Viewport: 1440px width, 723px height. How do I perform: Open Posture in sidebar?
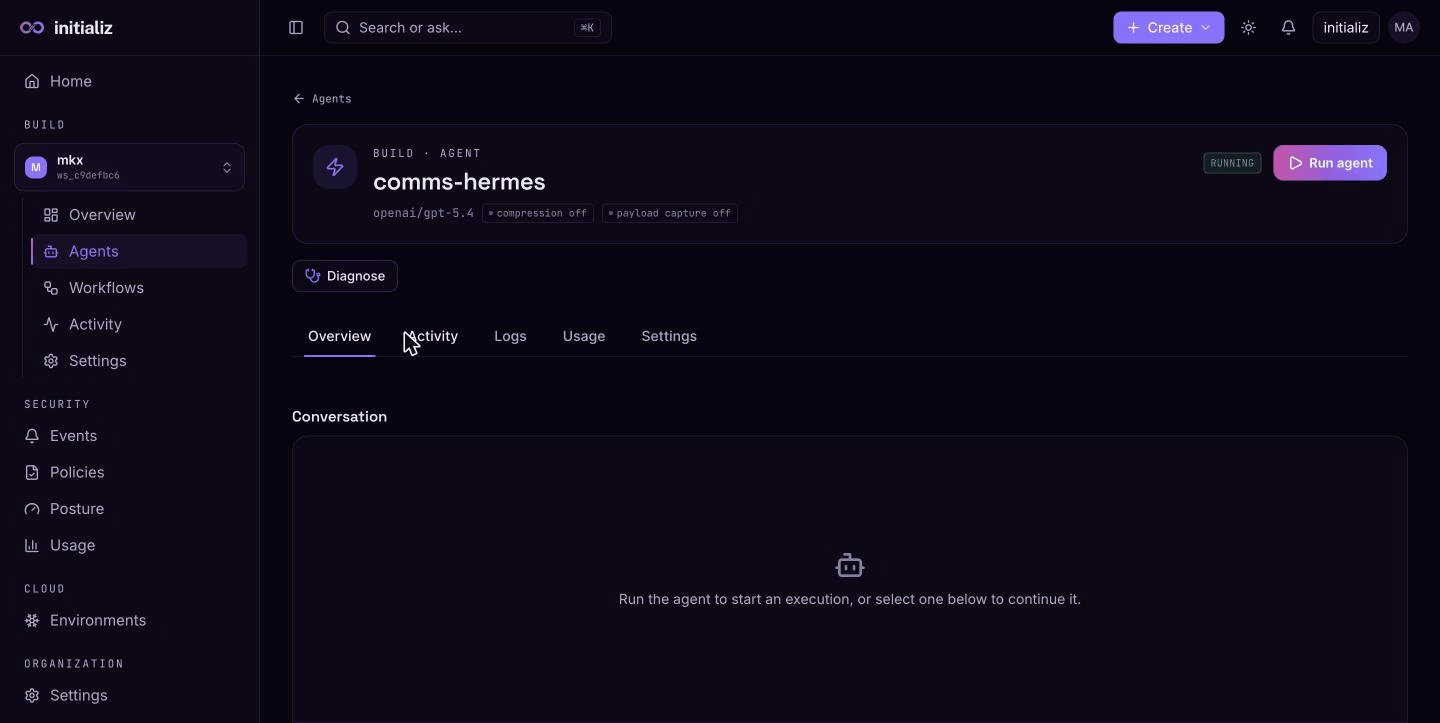click(x=129, y=509)
